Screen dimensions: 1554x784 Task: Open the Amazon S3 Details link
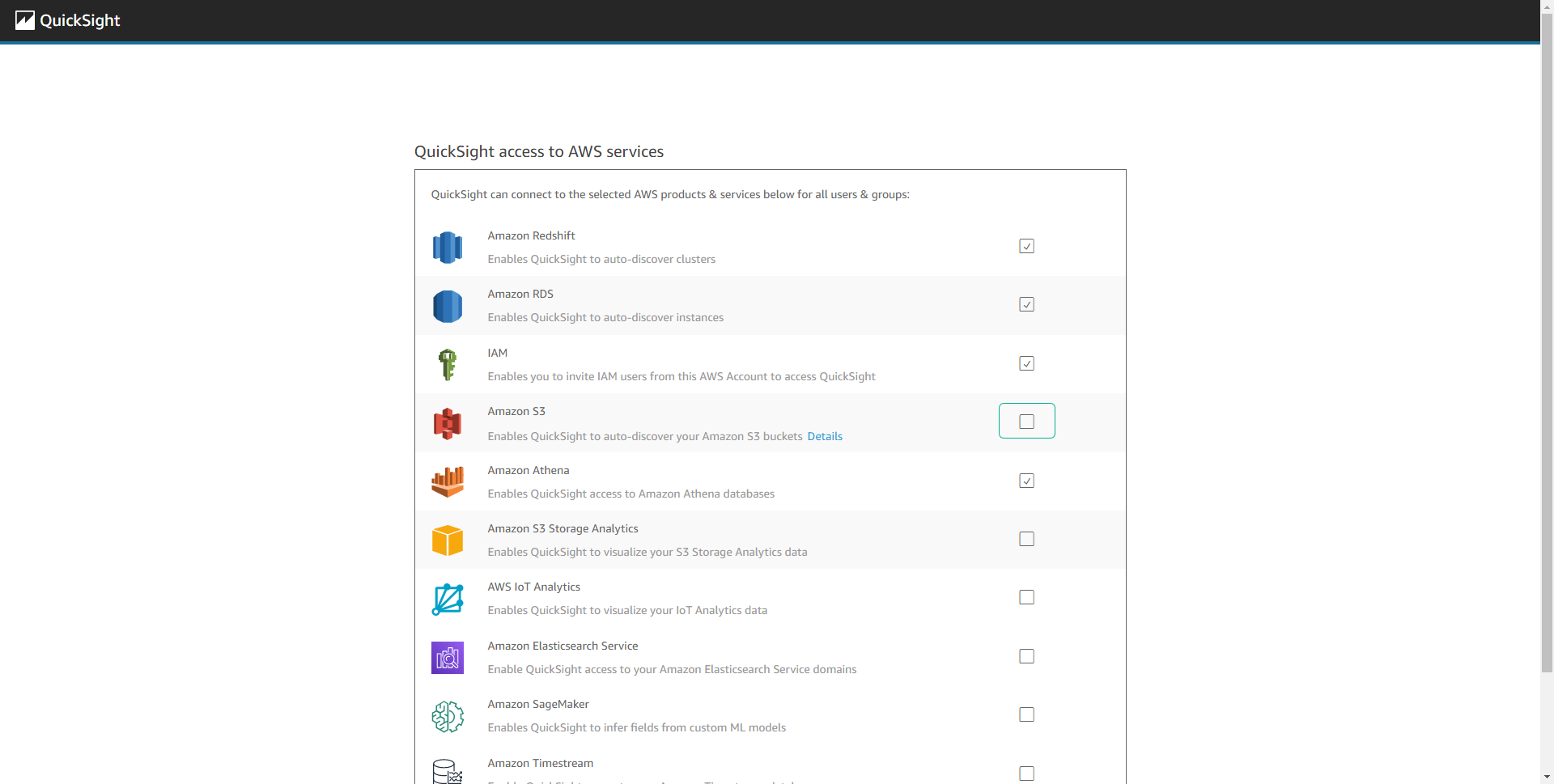(x=825, y=436)
